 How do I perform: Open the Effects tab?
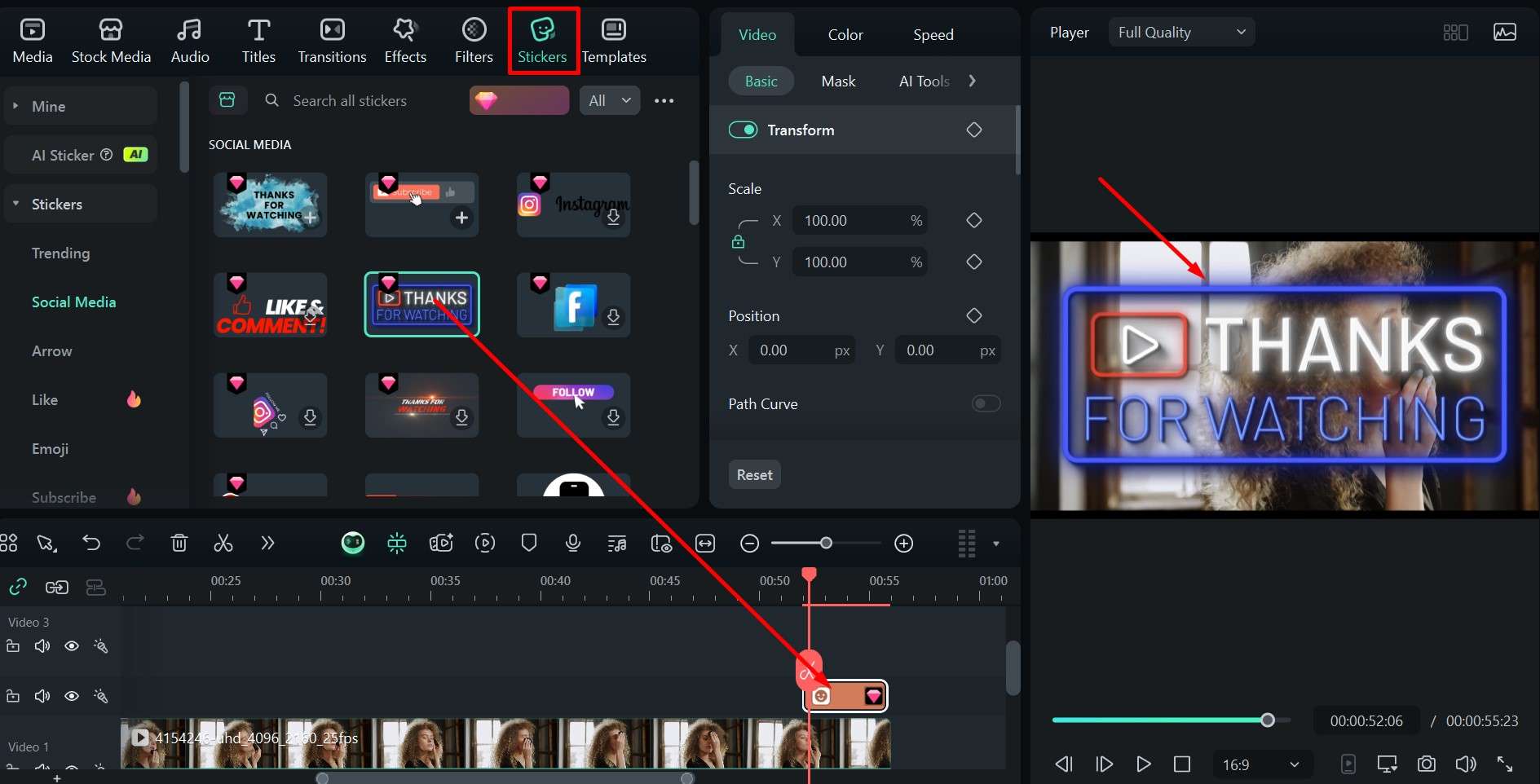[x=405, y=41]
